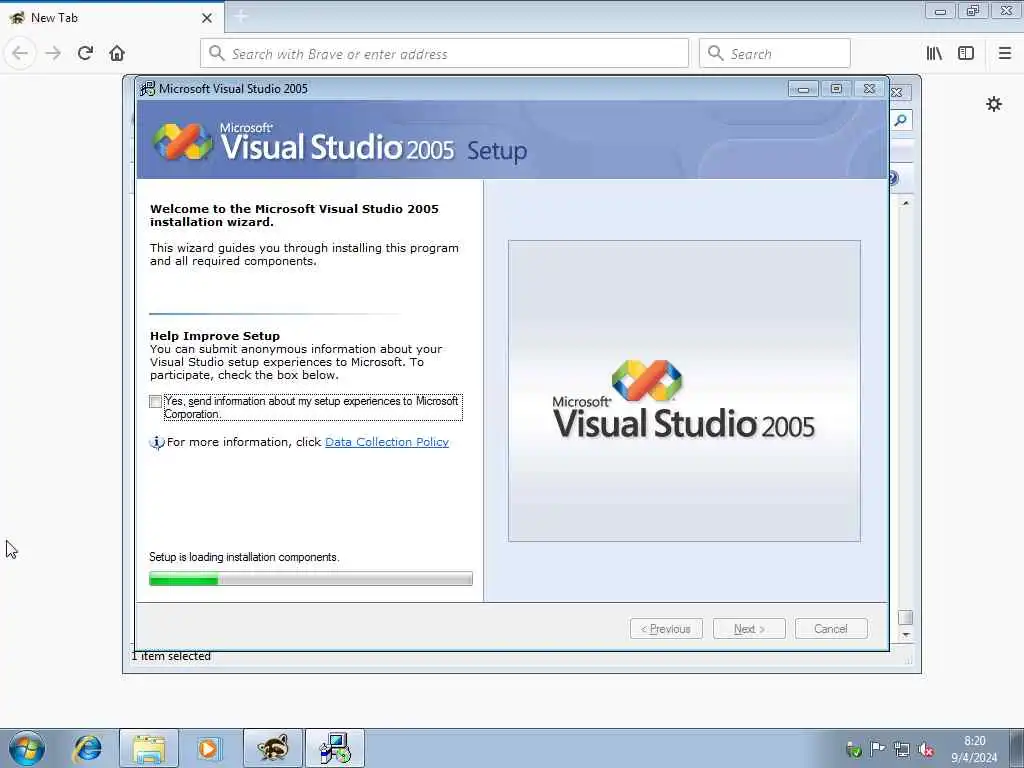Click the search magnifier in the background window
Viewport: 1024px width, 768px height.
[901, 120]
